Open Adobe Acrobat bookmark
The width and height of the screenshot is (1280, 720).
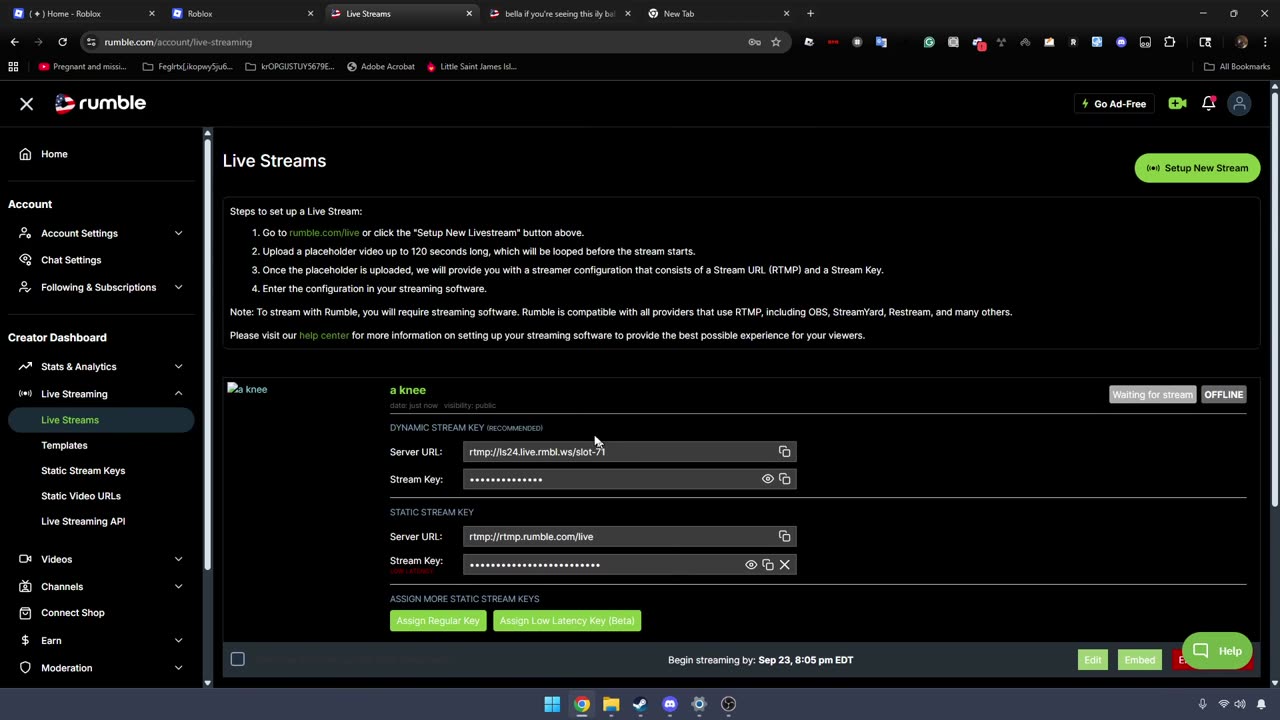click(381, 67)
